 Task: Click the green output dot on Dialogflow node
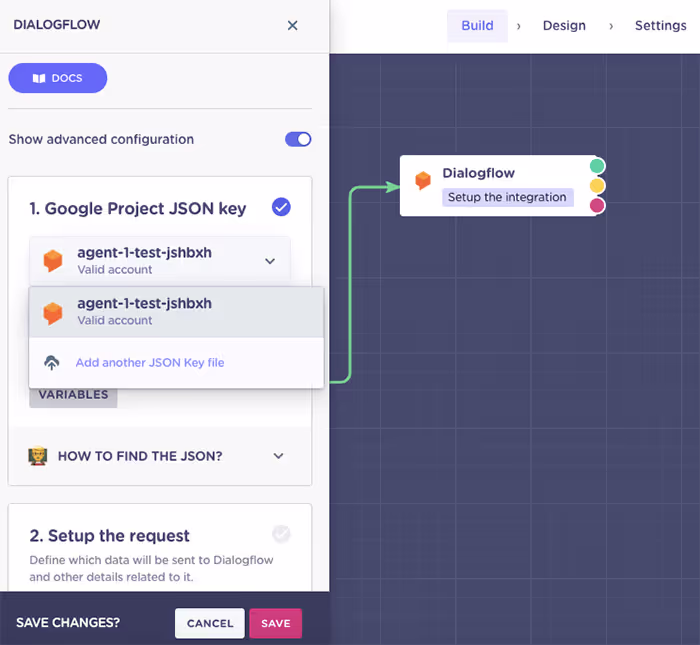point(597,166)
